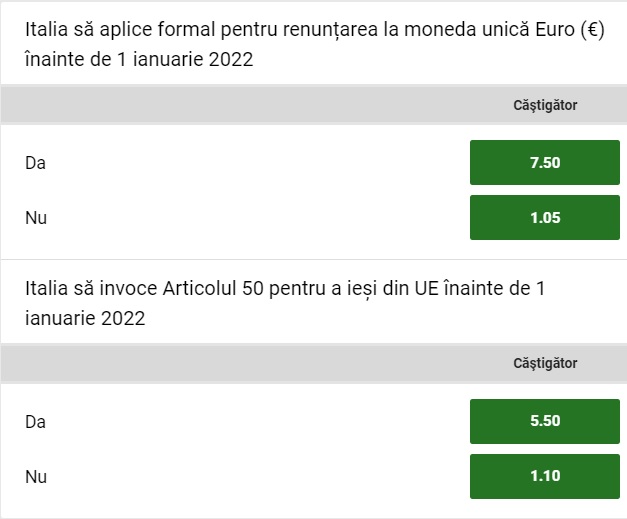This screenshot has width=627, height=519.
Task: Pick Da at 5.50 for Article 50
Action: (x=545, y=421)
